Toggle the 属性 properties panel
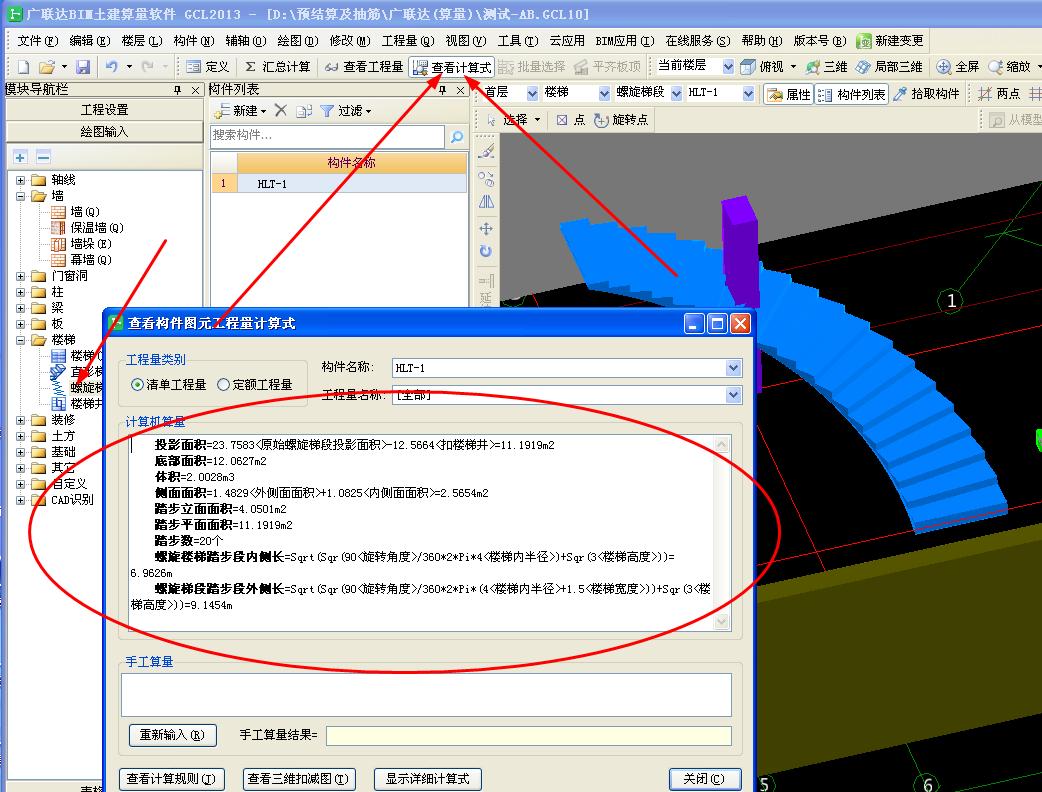 tap(789, 94)
